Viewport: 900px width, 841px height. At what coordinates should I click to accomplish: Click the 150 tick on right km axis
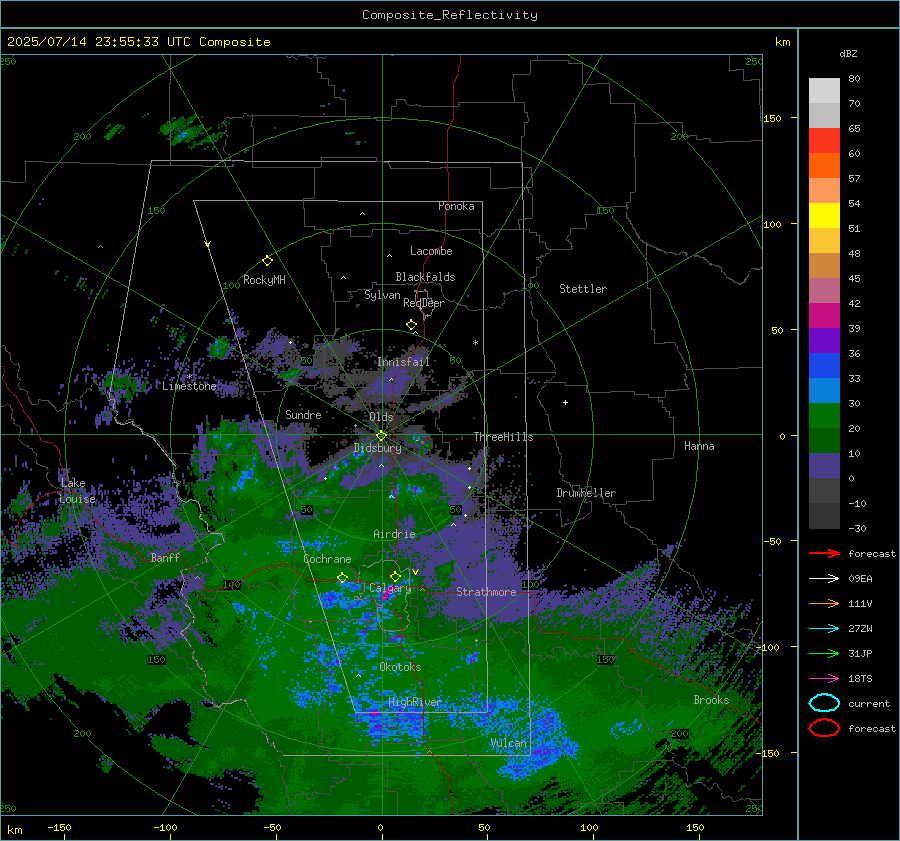point(772,118)
